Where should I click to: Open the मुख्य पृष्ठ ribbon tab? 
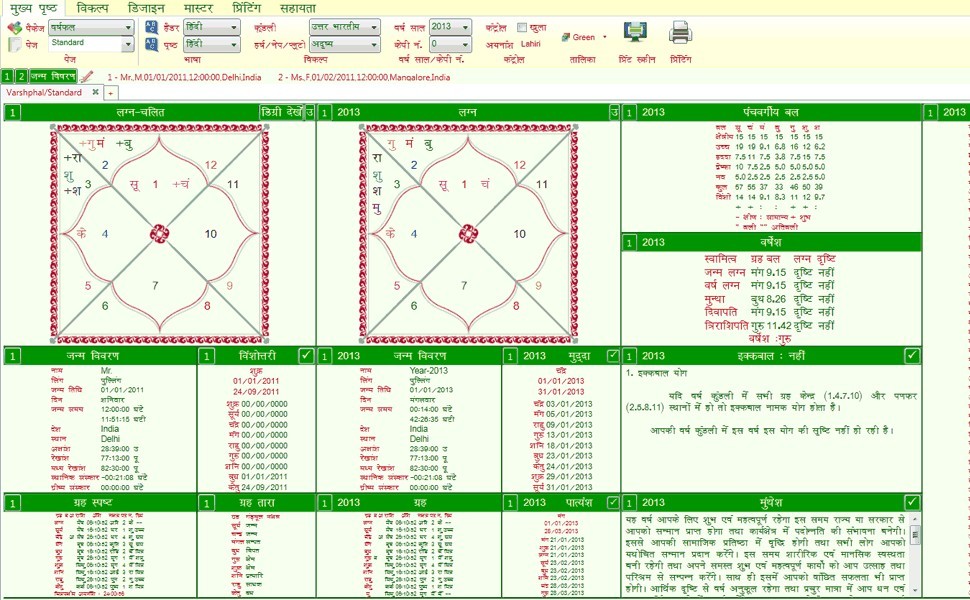pyautogui.click(x=33, y=8)
